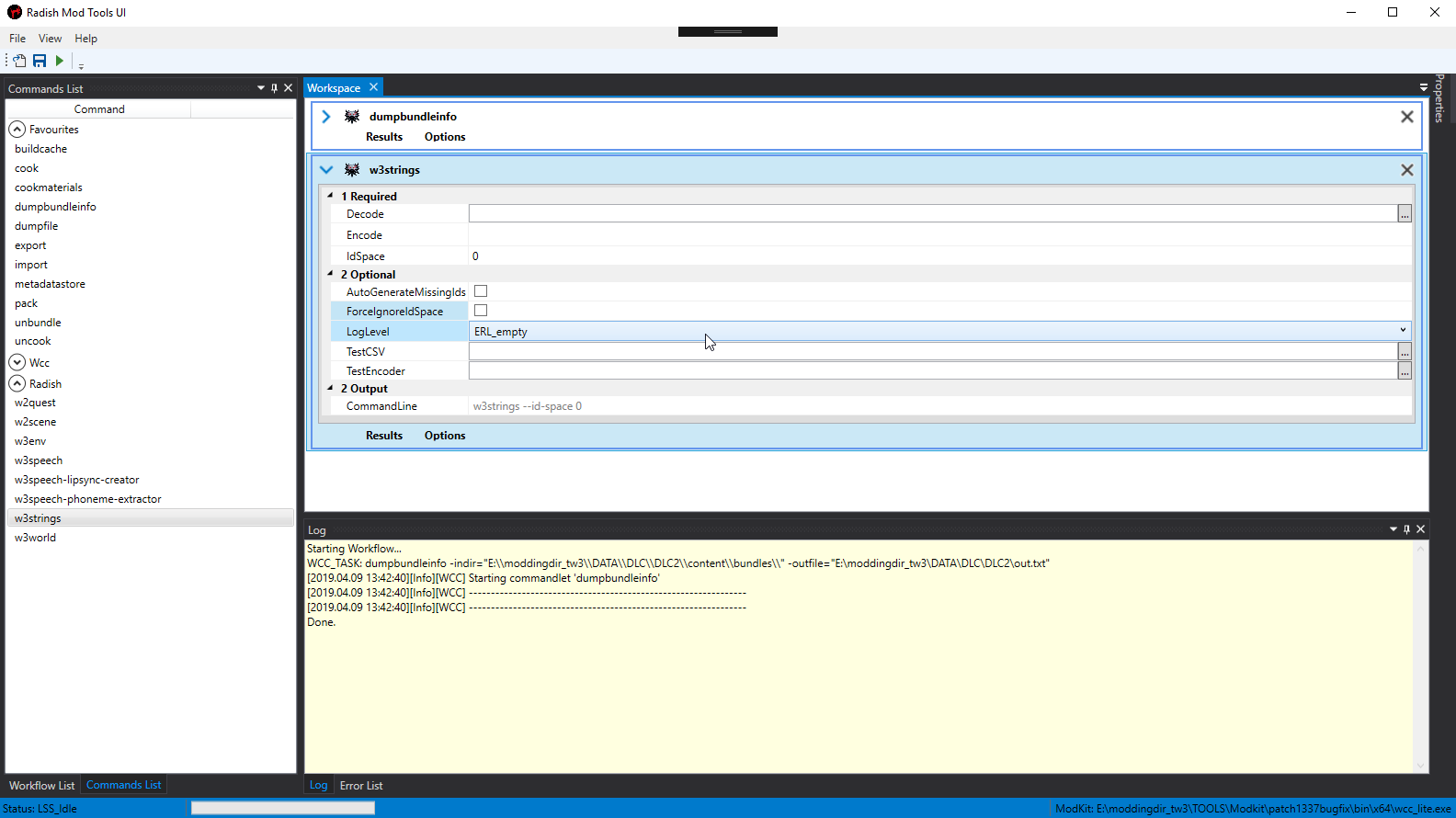Viewport: 1456px width, 818px height.
Task: Select the unbundle command
Action: click(38, 323)
